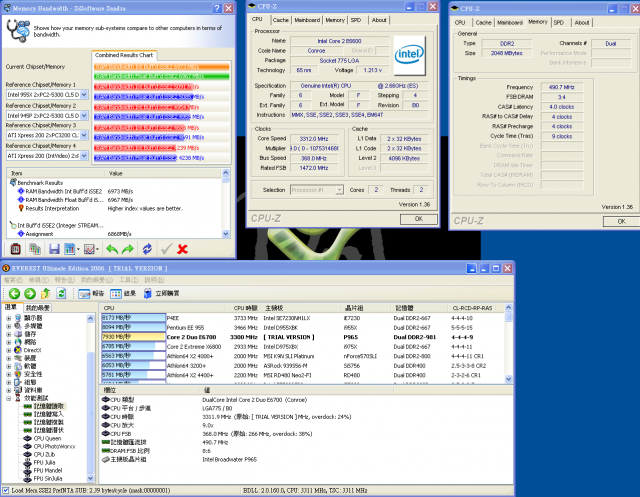
Task: Switch to About tab in CPU-Z CPU window
Action: tap(379, 20)
